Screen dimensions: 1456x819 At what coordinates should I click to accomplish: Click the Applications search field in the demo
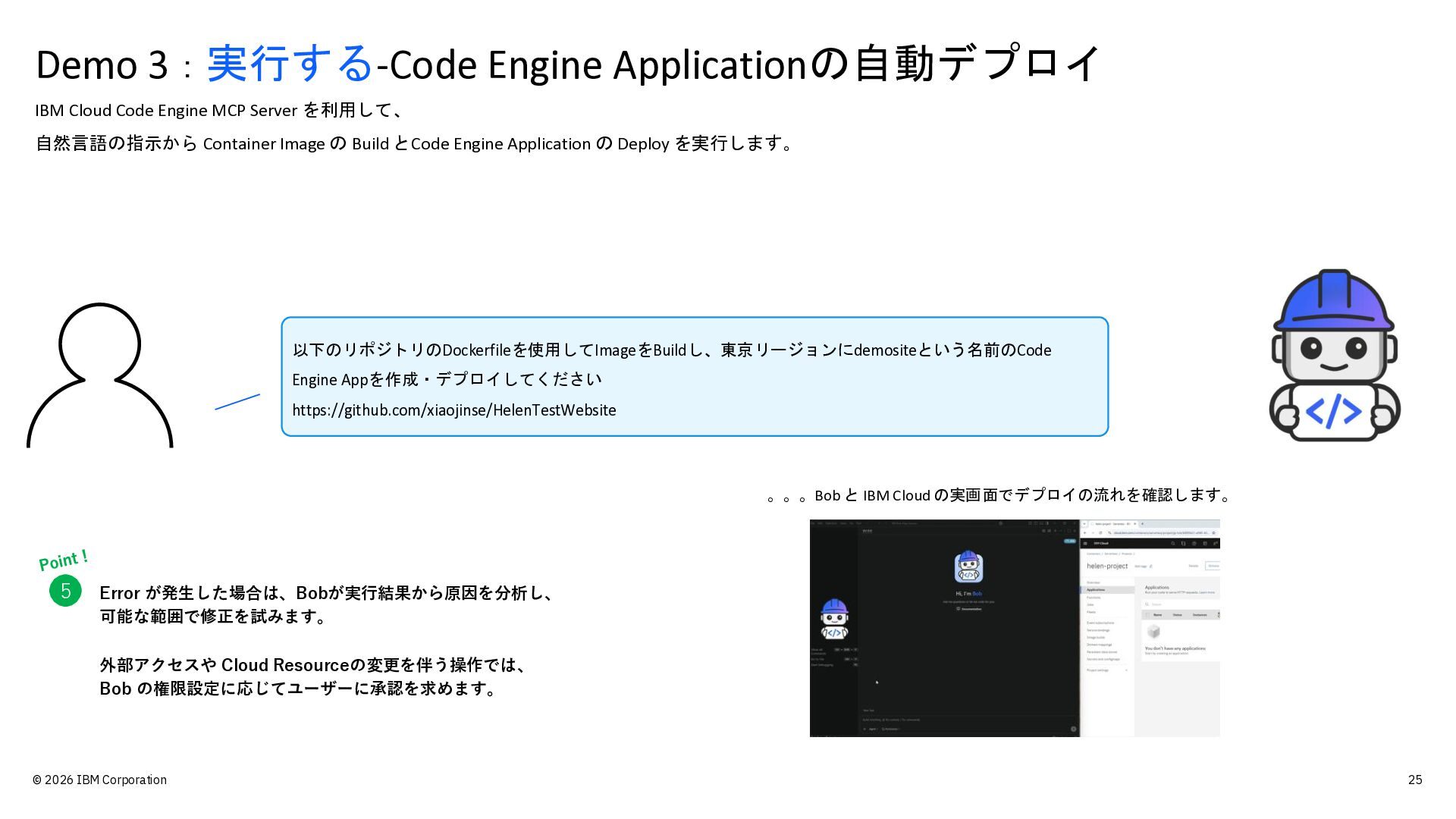[1181, 604]
